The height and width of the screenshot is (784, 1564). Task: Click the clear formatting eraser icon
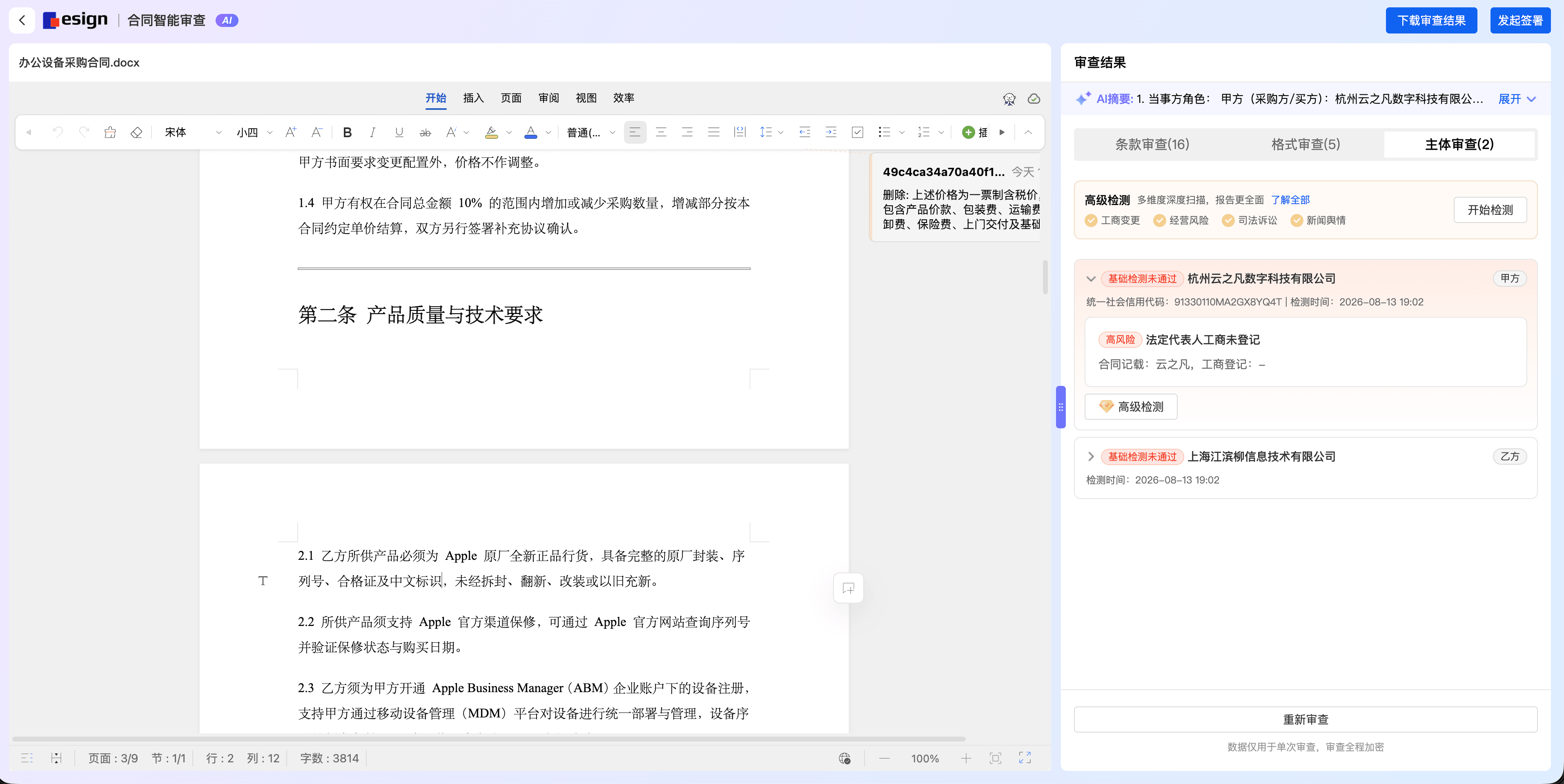pyautogui.click(x=136, y=132)
